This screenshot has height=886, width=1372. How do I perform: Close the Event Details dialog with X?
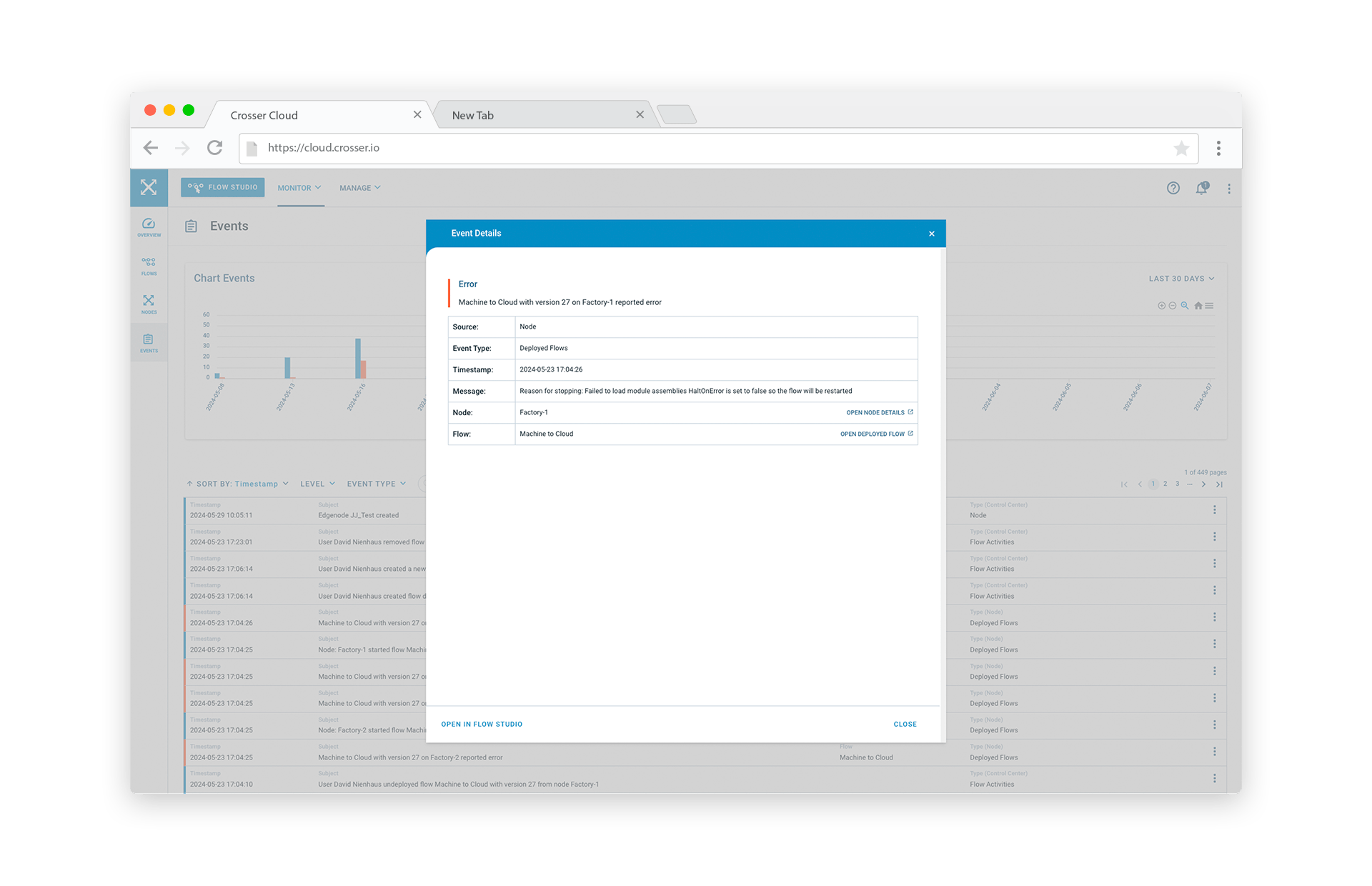[932, 234]
